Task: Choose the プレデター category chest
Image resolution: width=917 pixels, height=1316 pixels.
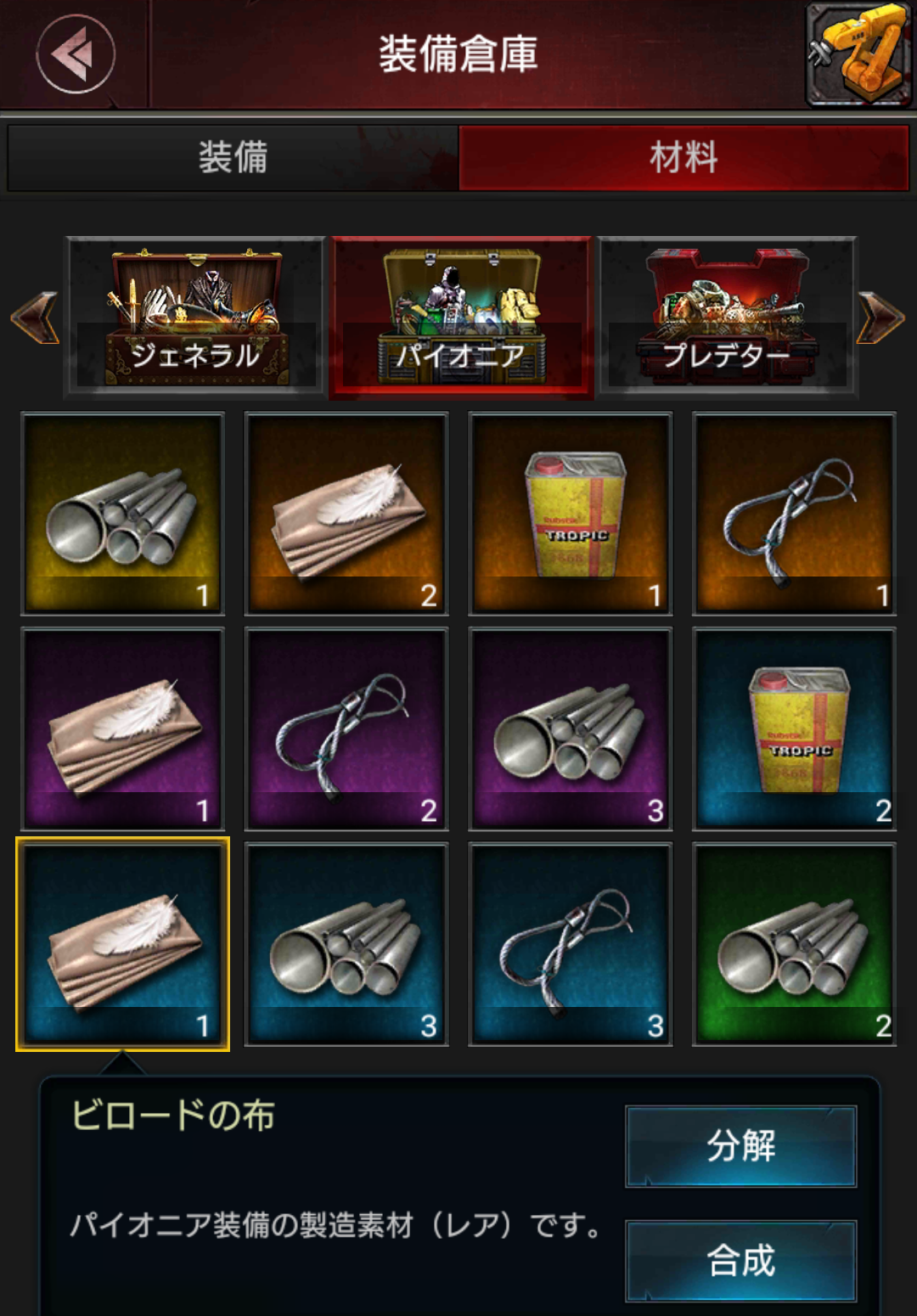Action: click(728, 317)
